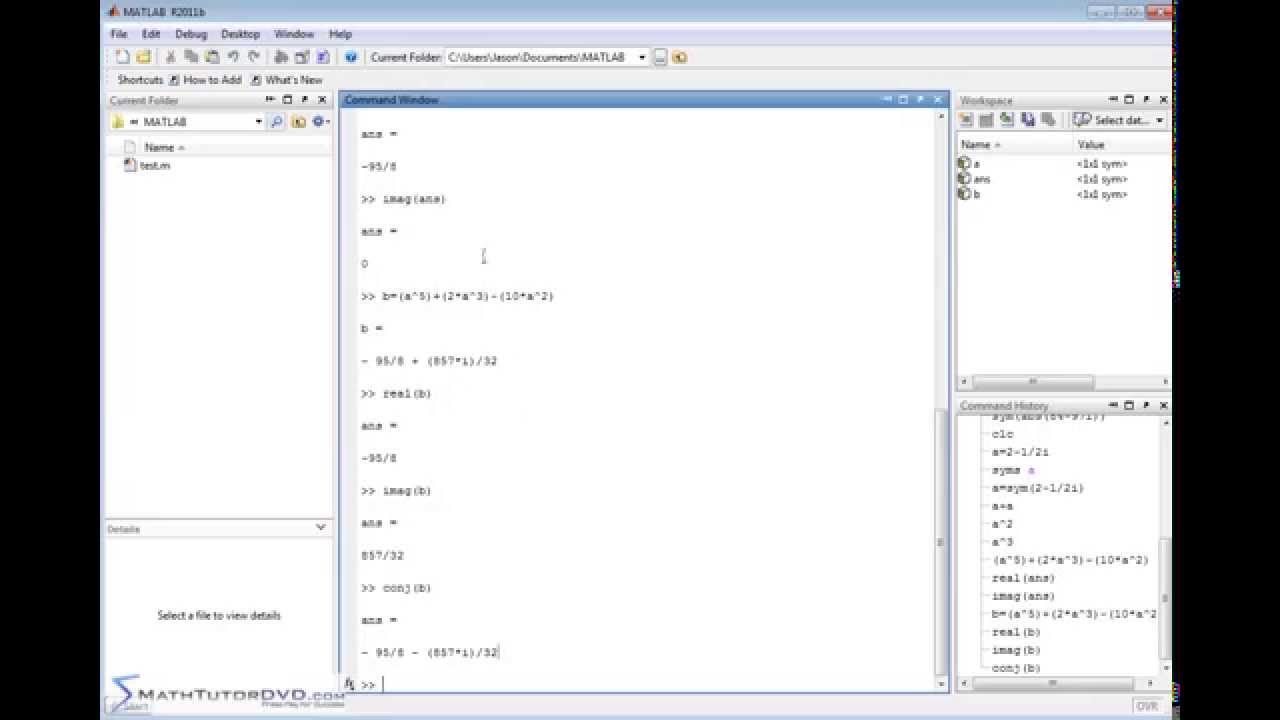Viewport: 1280px width, 720px height.
Task: Open Profiler from the toolbar icon
Action: click(323, 57)
